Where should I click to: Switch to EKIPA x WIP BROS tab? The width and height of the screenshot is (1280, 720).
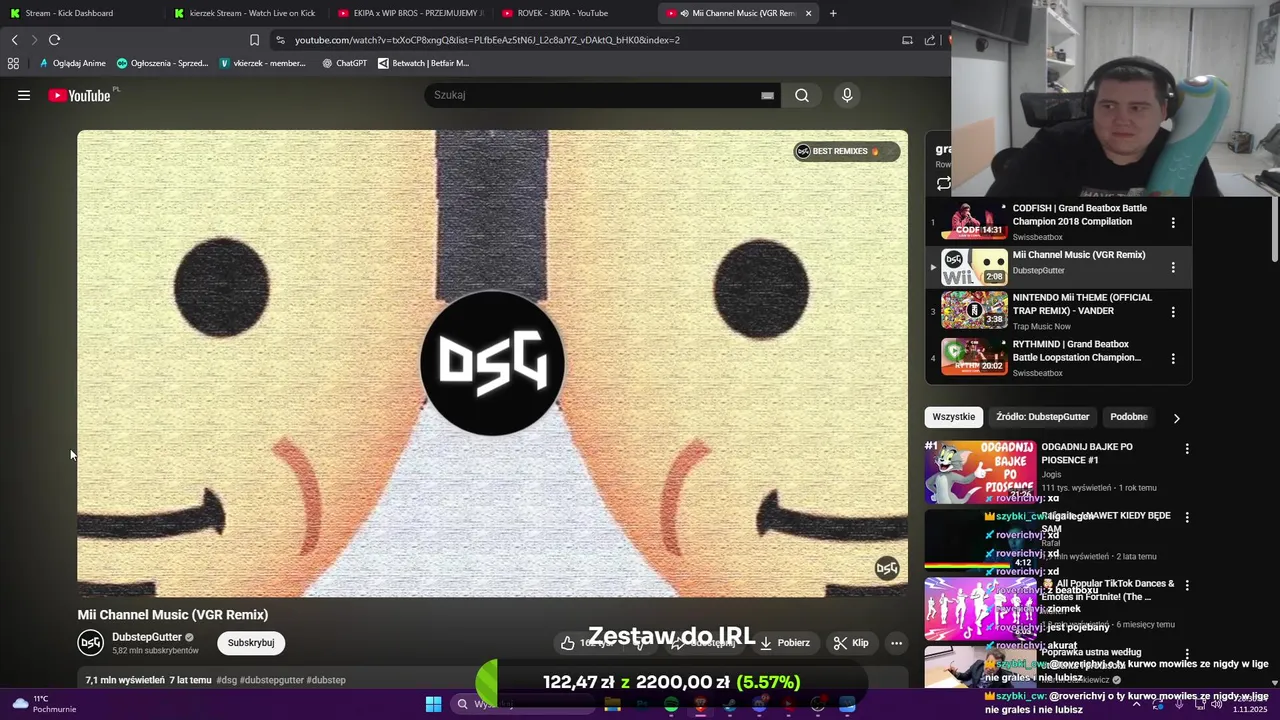coord(410,13)
